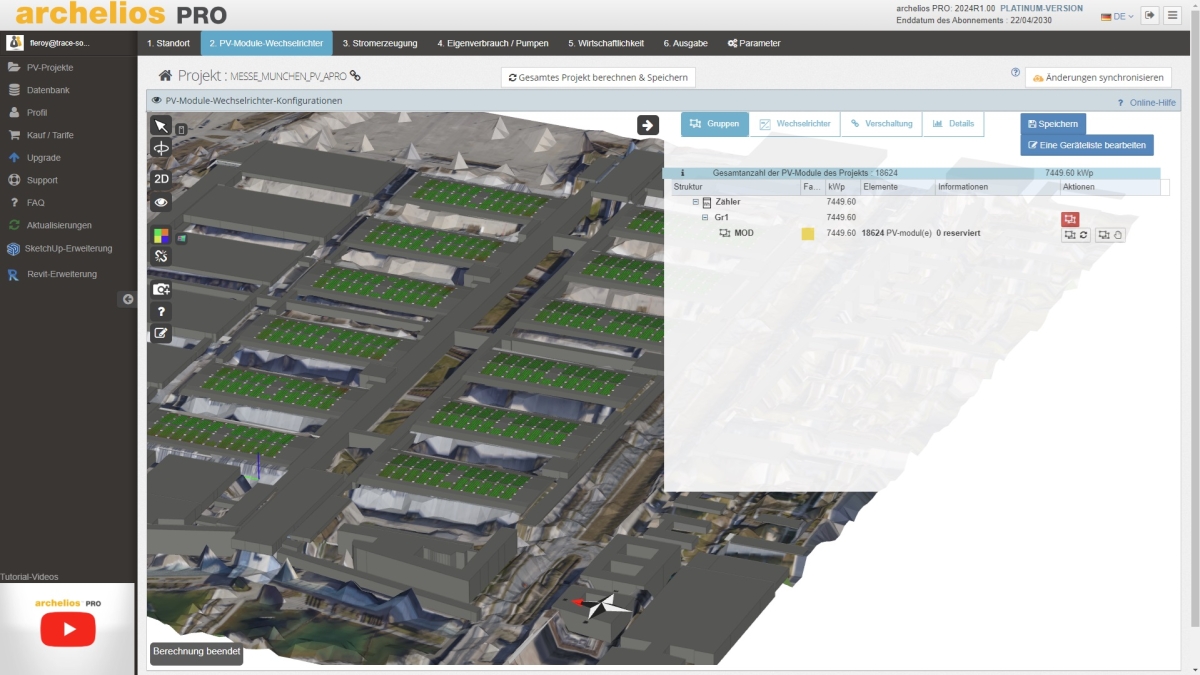Click the small phone icon beside arrow tool

pos(181,129)
